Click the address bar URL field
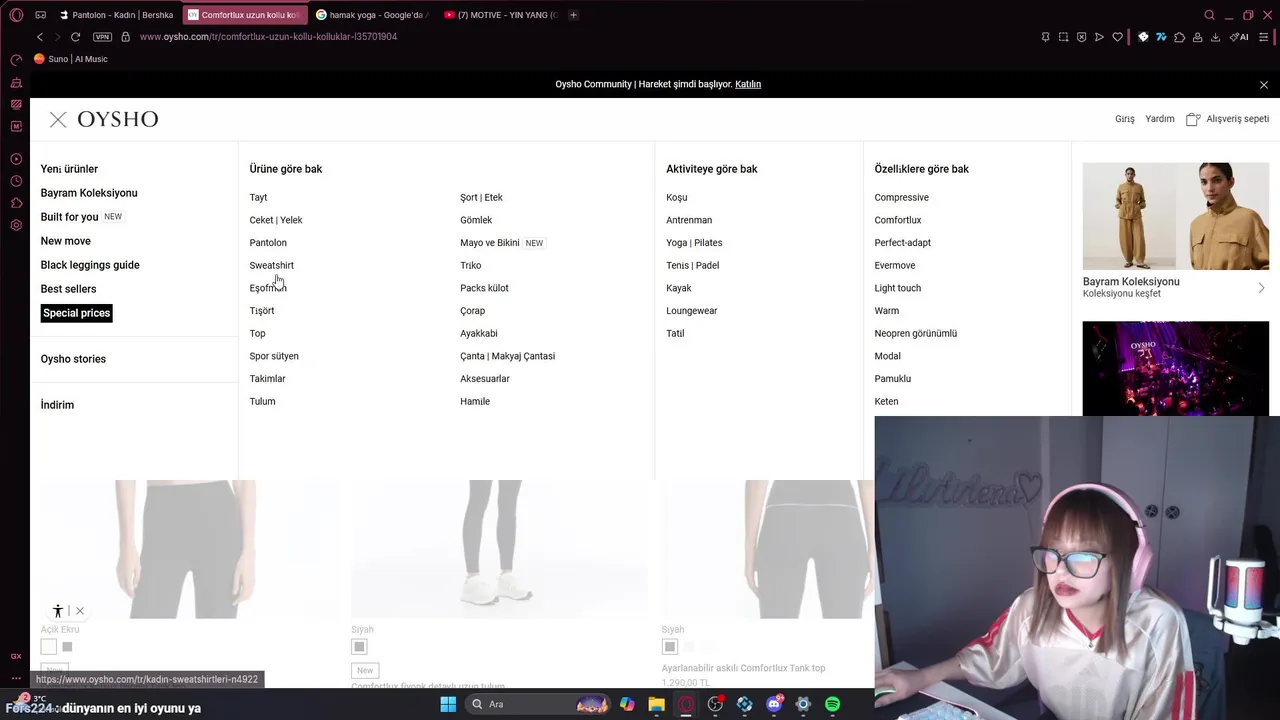Image resolution: width=1280 pixels, height=720 pixels. 268,37
